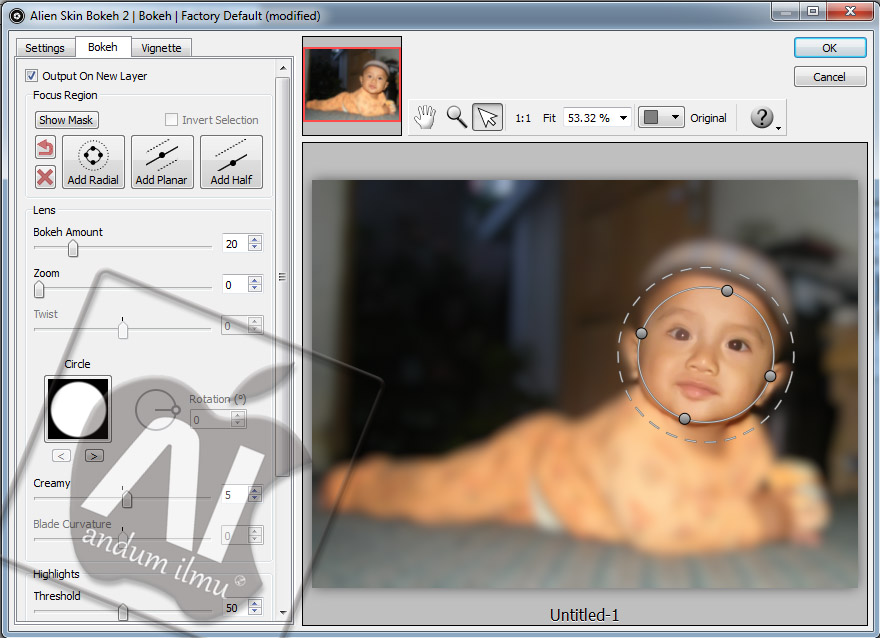This screenshot has height=638, width=880.
Task: Increase Bokeh Amount with spinner up arrow
Action: [255, 239]
